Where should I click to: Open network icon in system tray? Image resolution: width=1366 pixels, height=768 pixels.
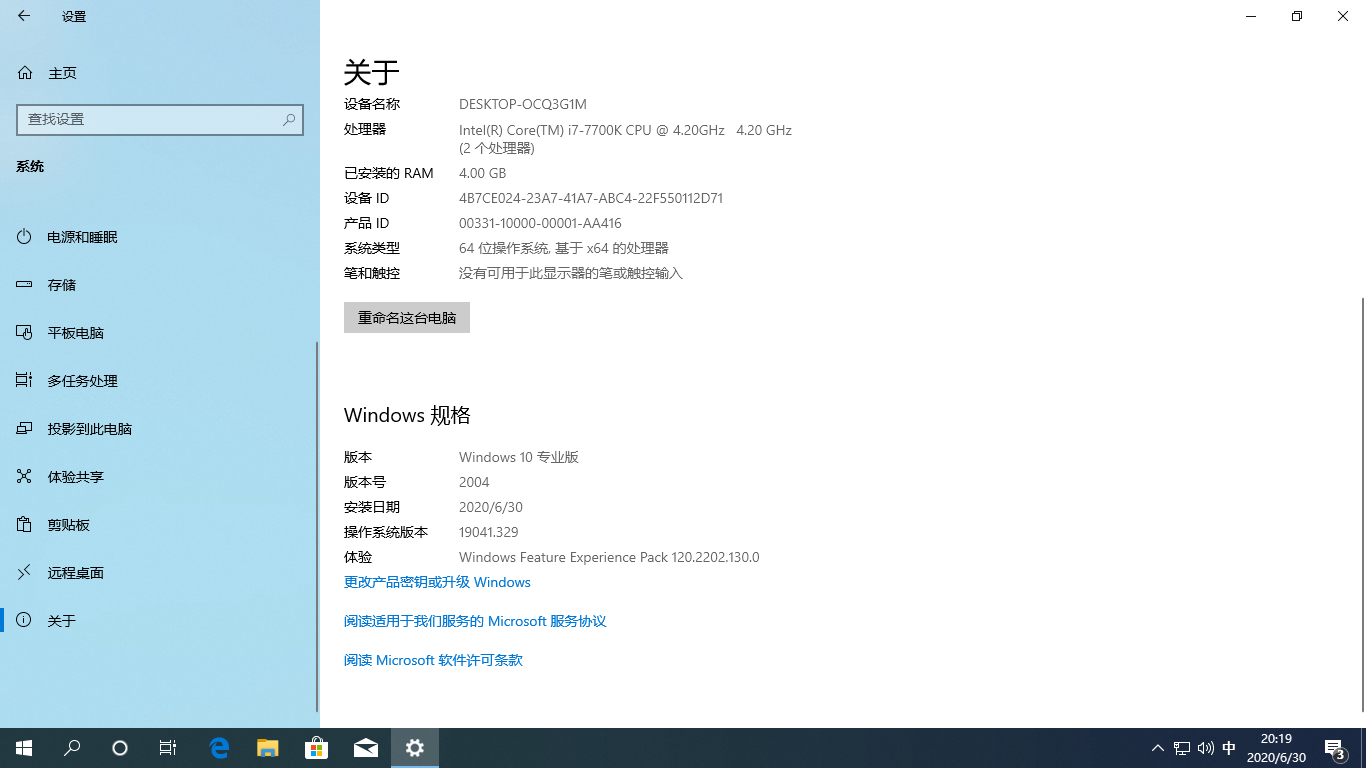[1182, 748]
